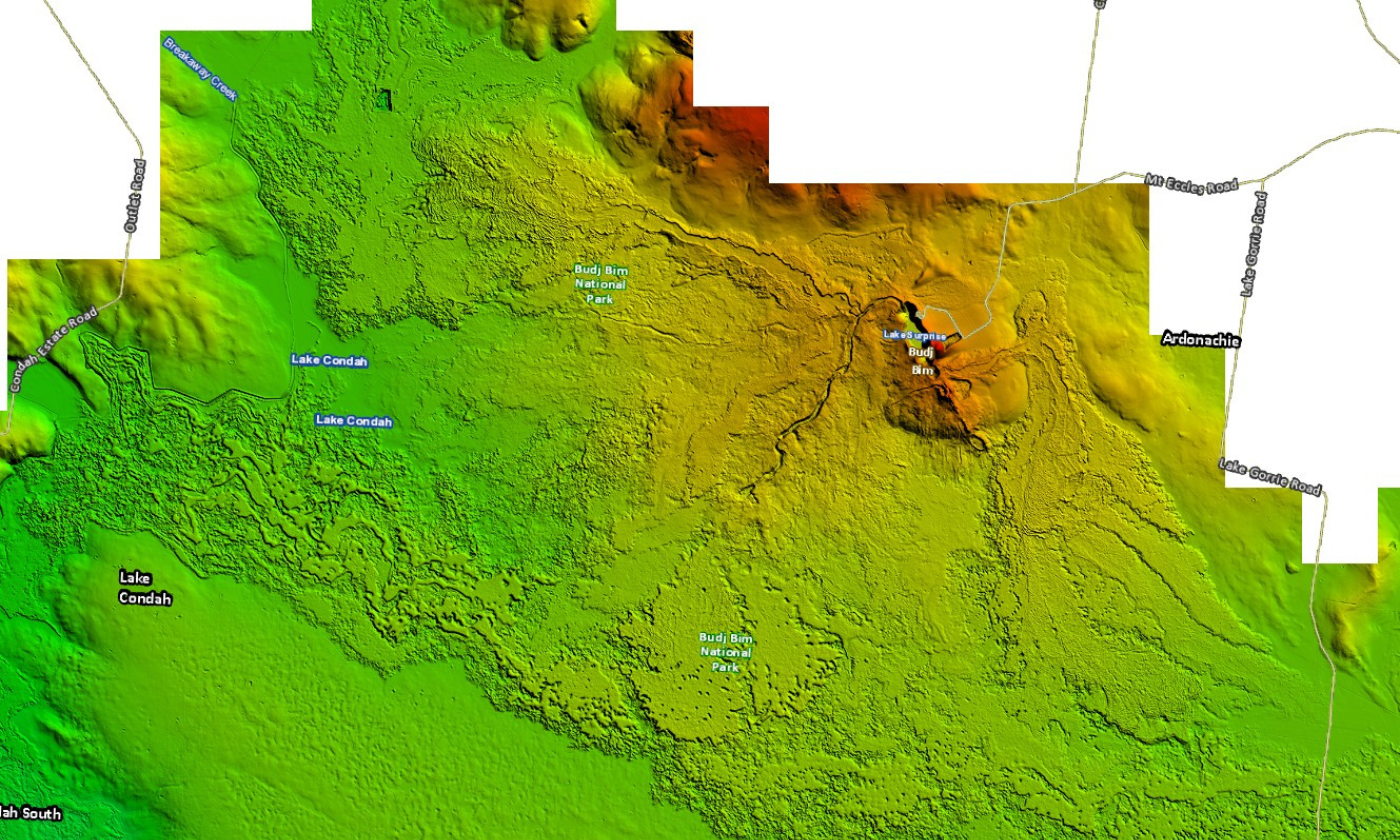Click the Budj Bim National Park label beside the lava channel
1400x840 pixels.
pyautogui.click(x=600, y=284)
